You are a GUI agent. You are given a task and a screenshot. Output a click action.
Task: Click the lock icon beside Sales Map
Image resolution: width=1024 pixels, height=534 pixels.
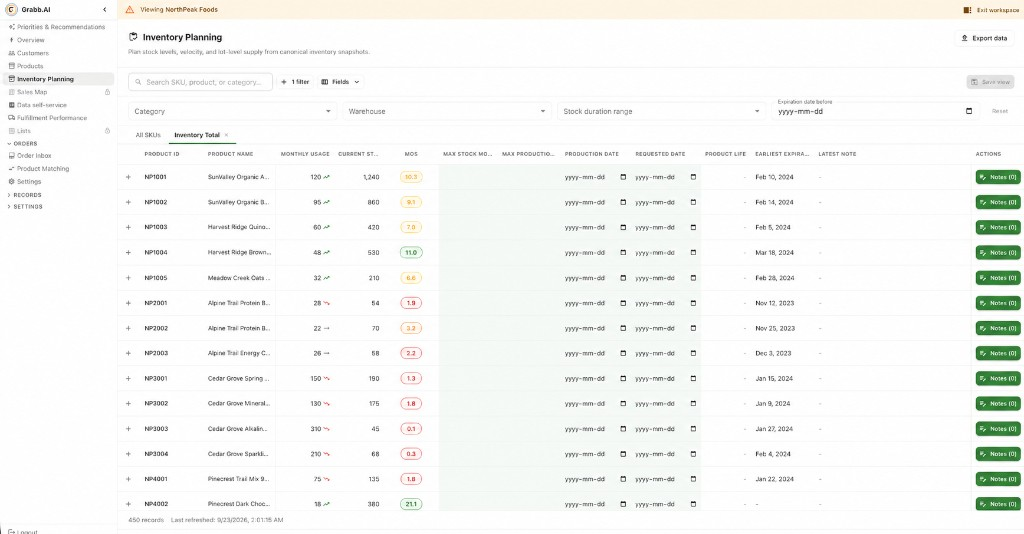(107, 92)
